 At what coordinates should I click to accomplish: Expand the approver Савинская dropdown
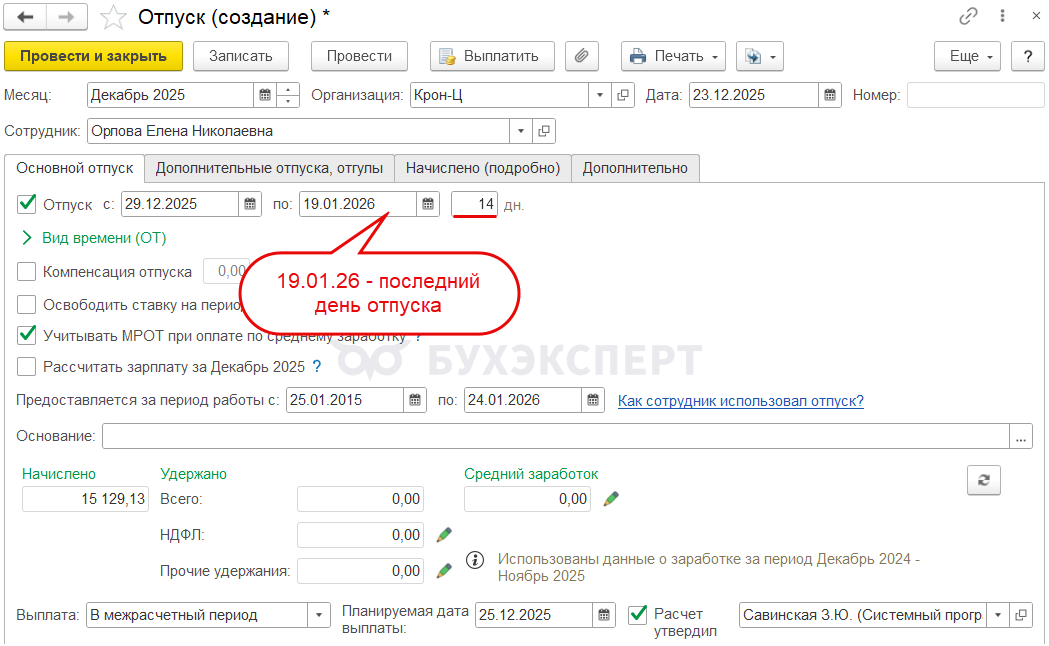pyautogui.click(x=998, y=615)
